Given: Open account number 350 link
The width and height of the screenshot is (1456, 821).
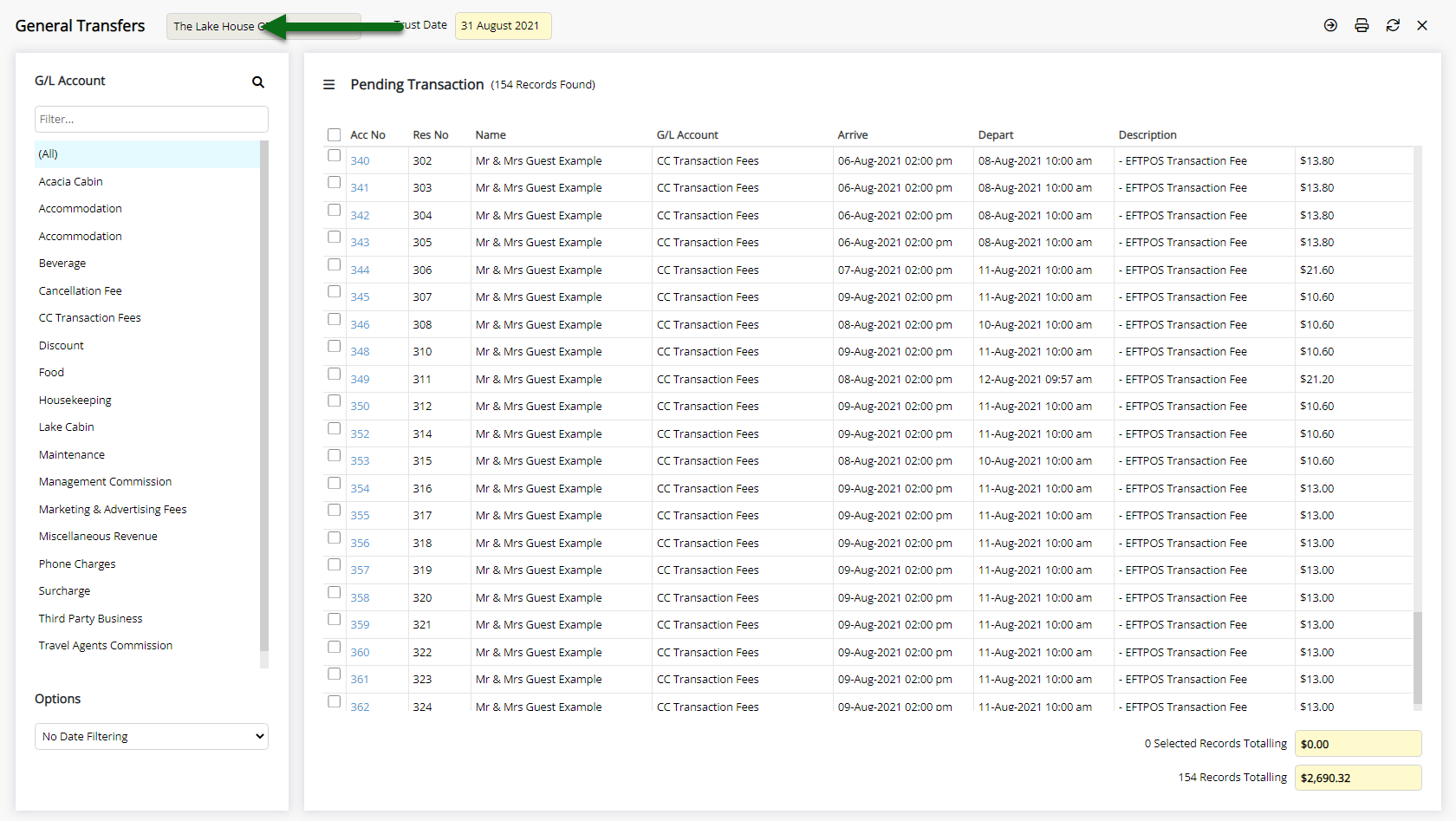Looking at the screenshot, I should coord(360,407).
